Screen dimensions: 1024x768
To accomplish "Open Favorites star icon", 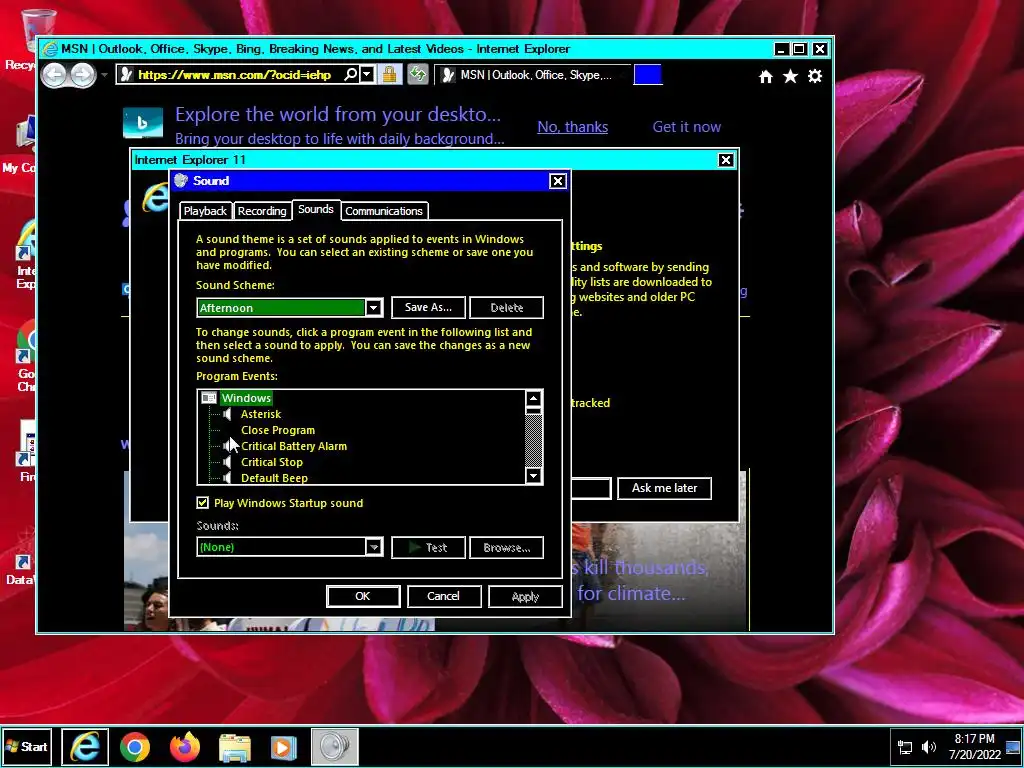I will (790, 76).
